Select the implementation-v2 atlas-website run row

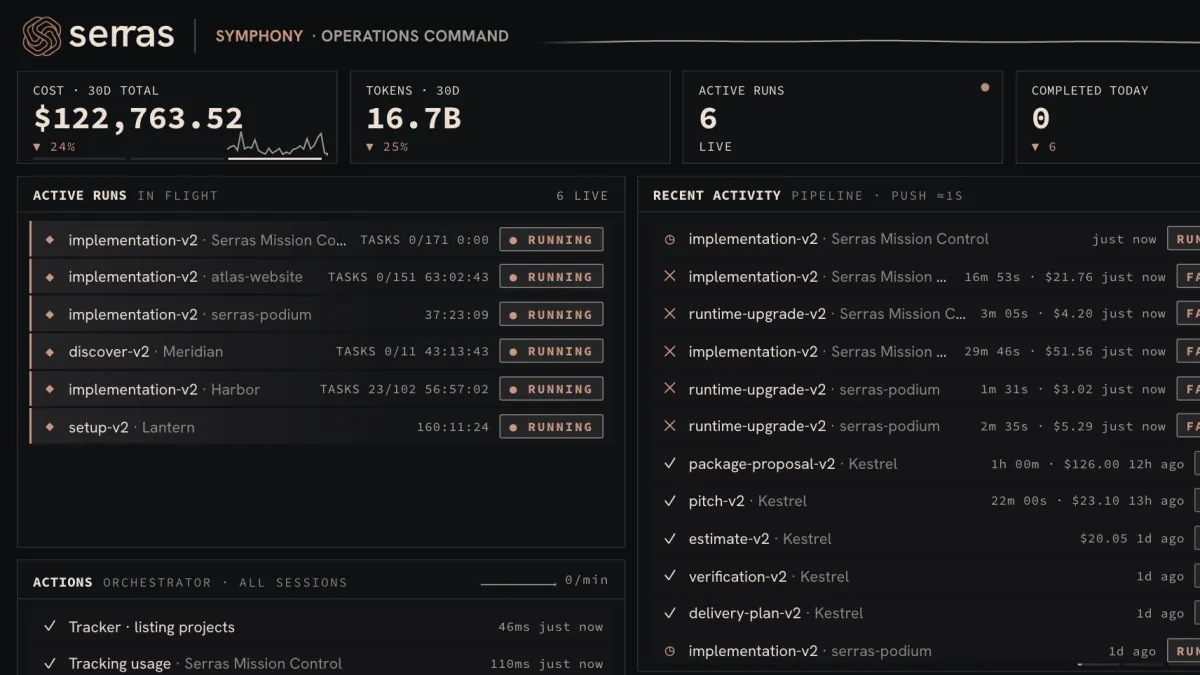tap(317, 277)
